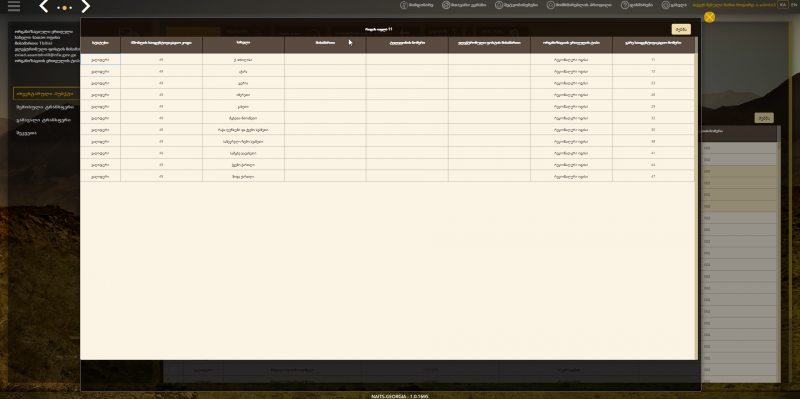Select the table row numbered 47
Image resolution: width=800 pixels, height=399 pixels.
coord(387,177)
